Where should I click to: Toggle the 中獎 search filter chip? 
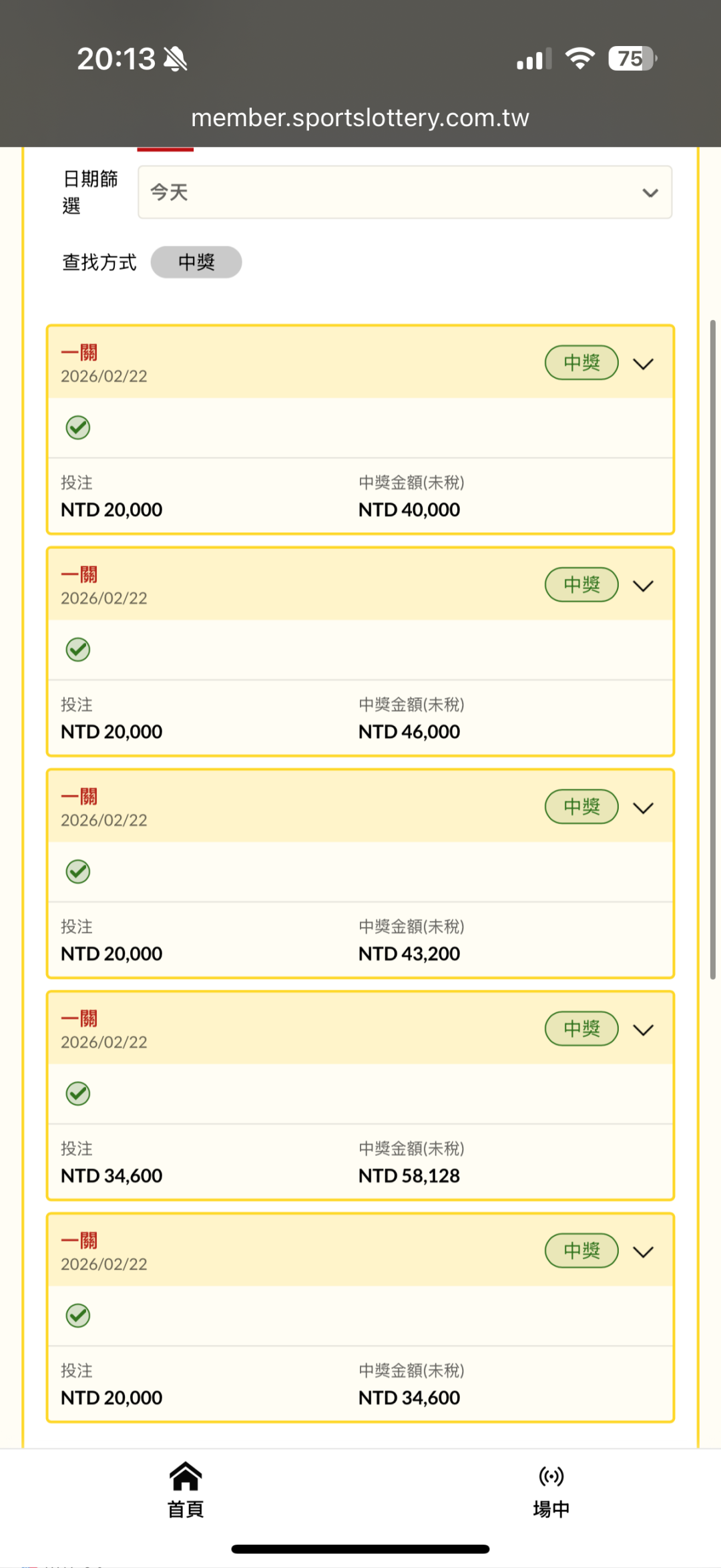[x=196, y=262]
